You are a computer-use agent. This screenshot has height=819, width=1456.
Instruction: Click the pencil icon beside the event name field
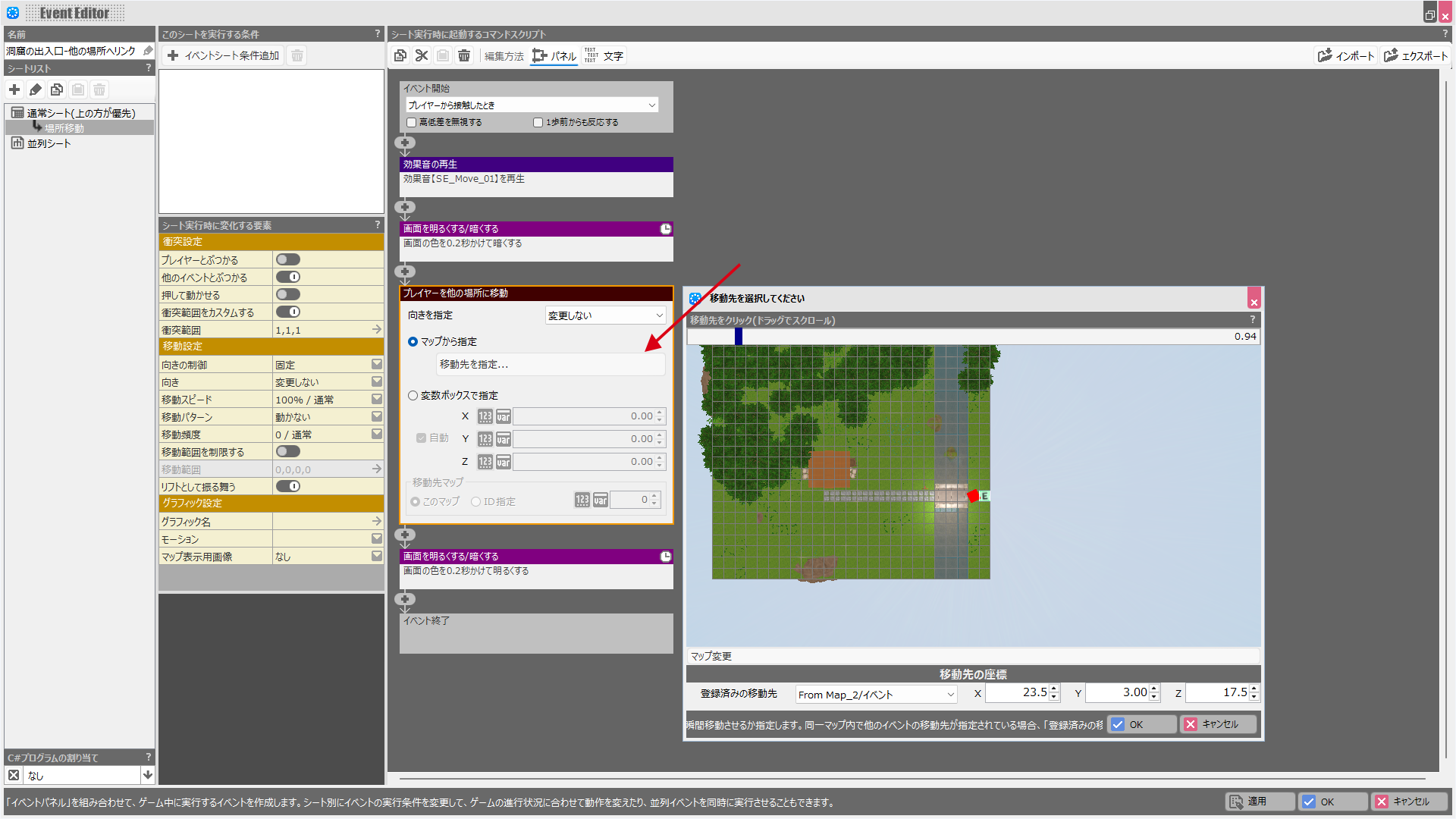point(148,51)
